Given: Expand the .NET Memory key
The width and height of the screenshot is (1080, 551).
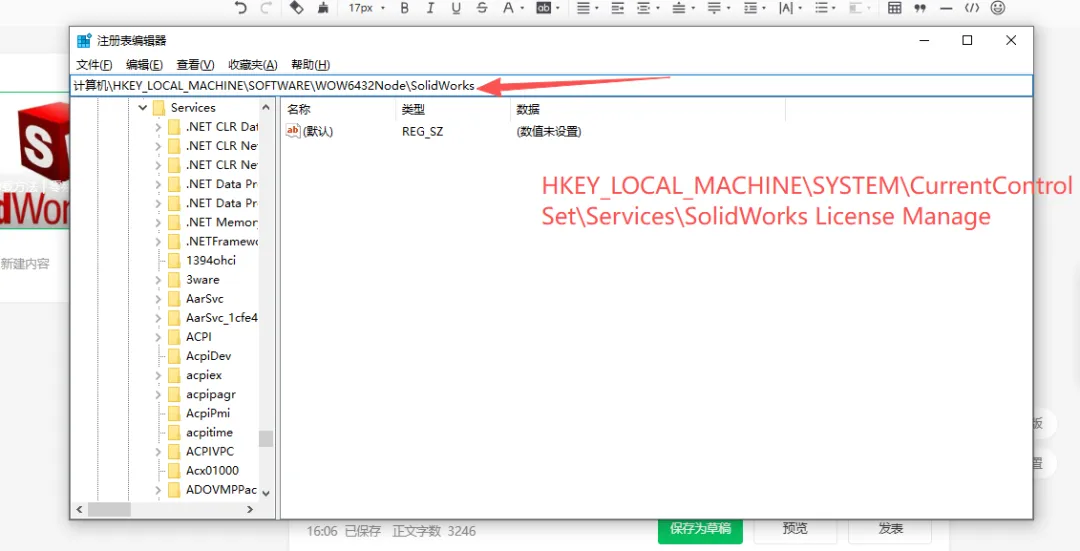Looking at the screenshot, I should (x=158, y=222).
